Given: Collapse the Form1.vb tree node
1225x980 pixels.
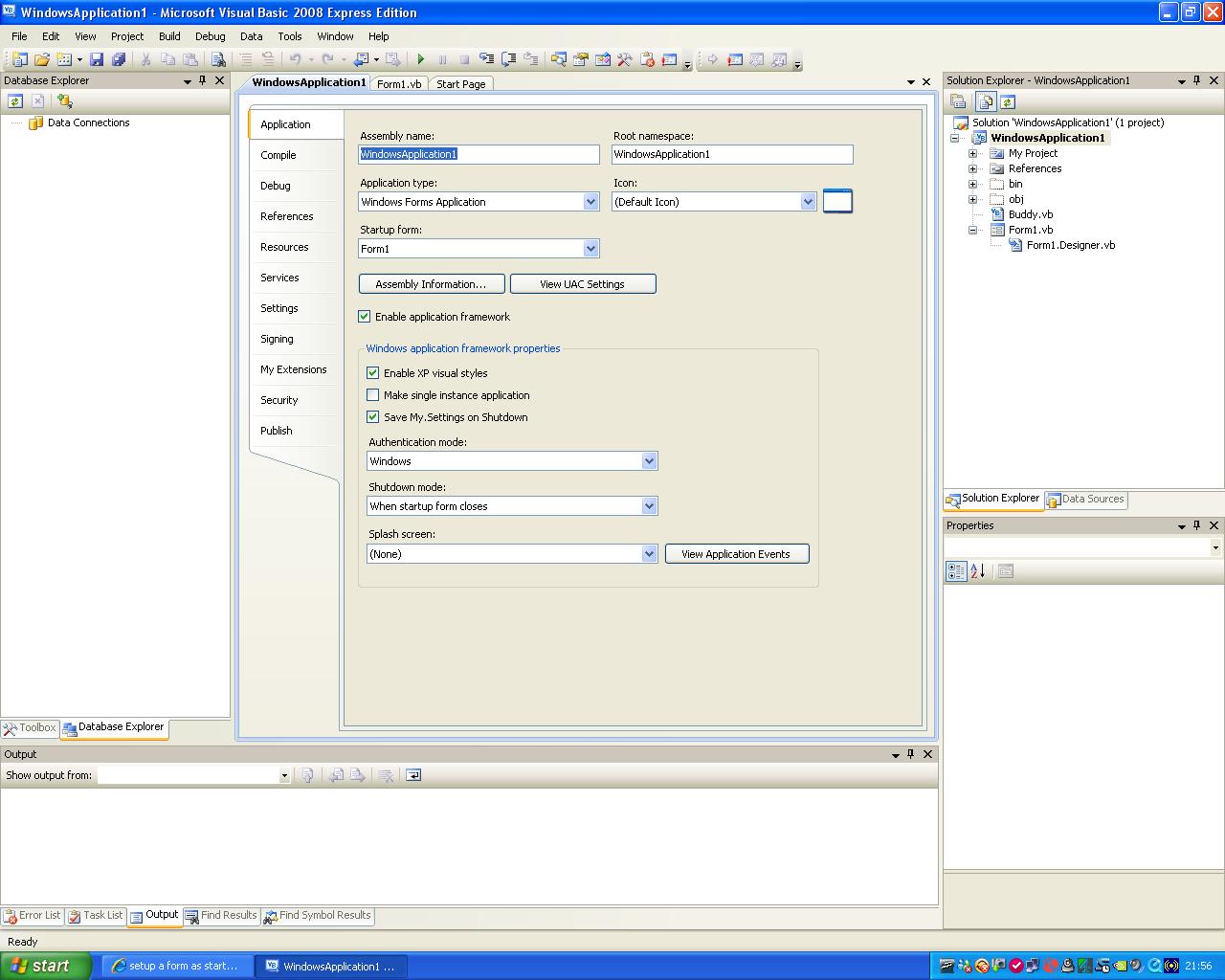Looking at the screenshot, I should click(x=972, y=230).
